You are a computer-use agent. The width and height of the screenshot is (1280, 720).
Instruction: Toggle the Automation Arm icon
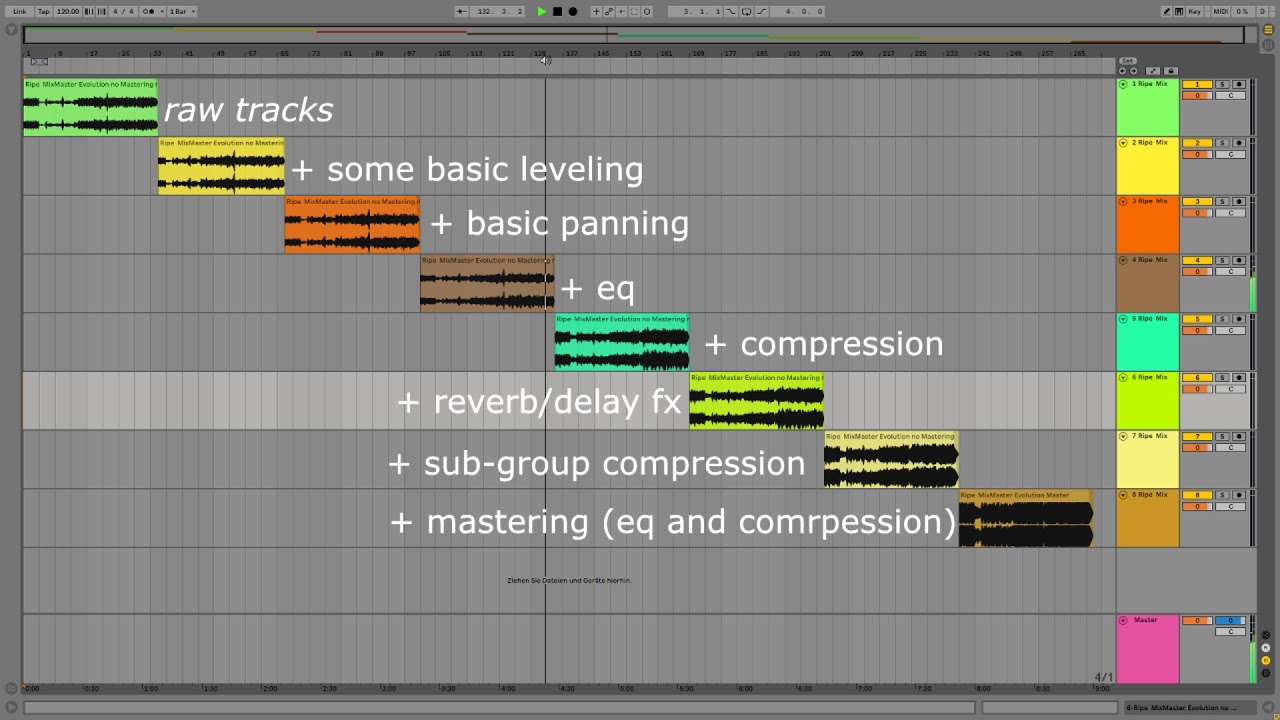pos(609,12)
